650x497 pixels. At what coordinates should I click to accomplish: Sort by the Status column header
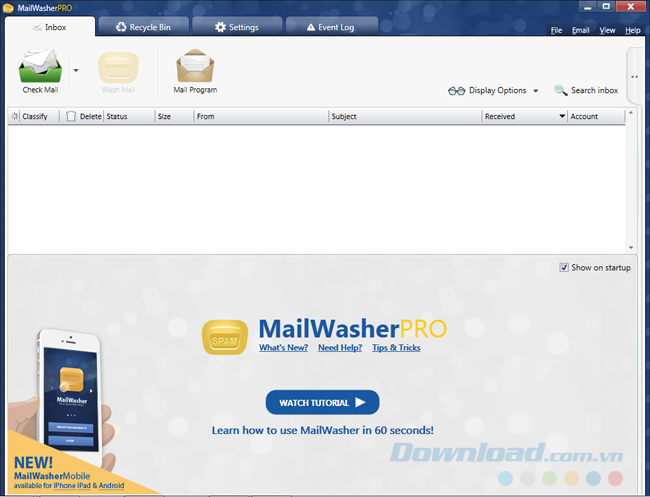point(129,116)
